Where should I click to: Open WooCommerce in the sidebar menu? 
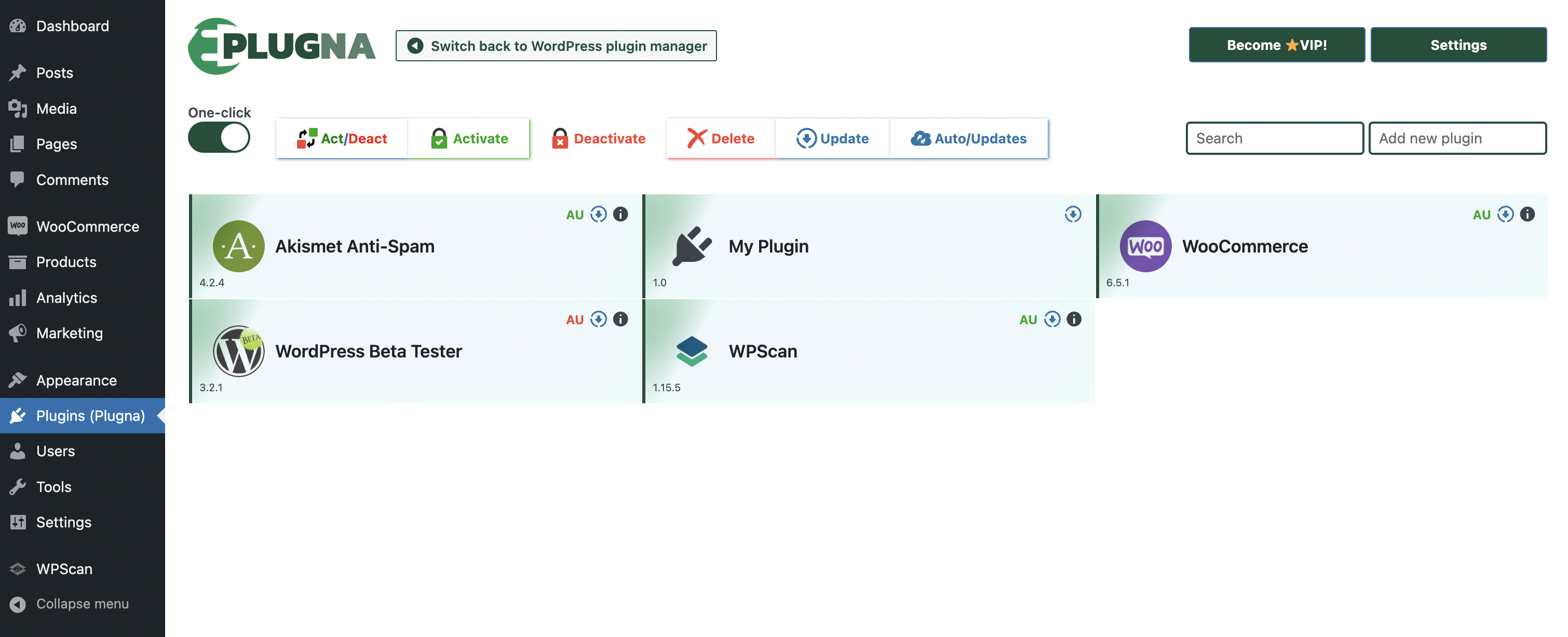(82, 226)
